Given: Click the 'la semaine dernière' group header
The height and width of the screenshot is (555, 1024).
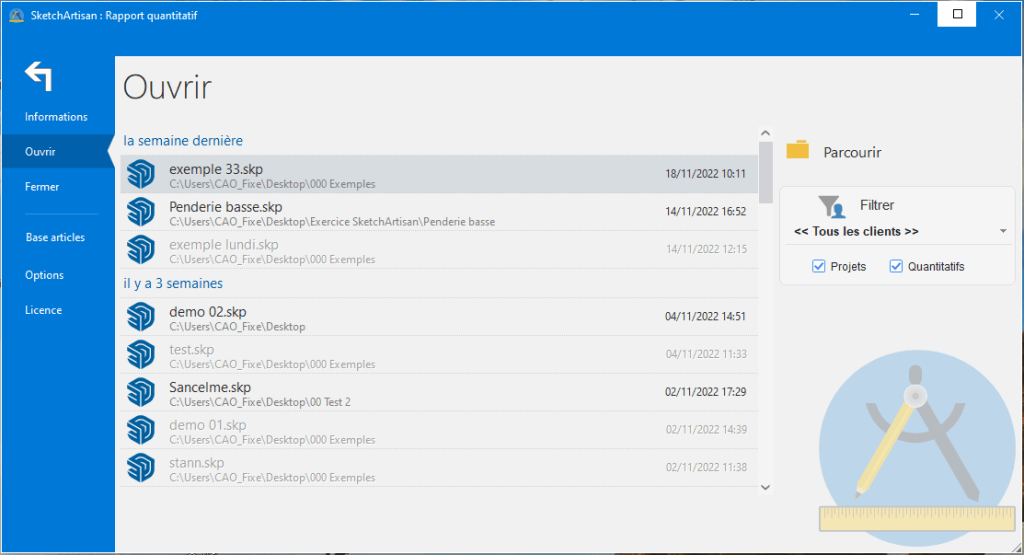Looking at the screenshot, I should (x=183, y=140).
